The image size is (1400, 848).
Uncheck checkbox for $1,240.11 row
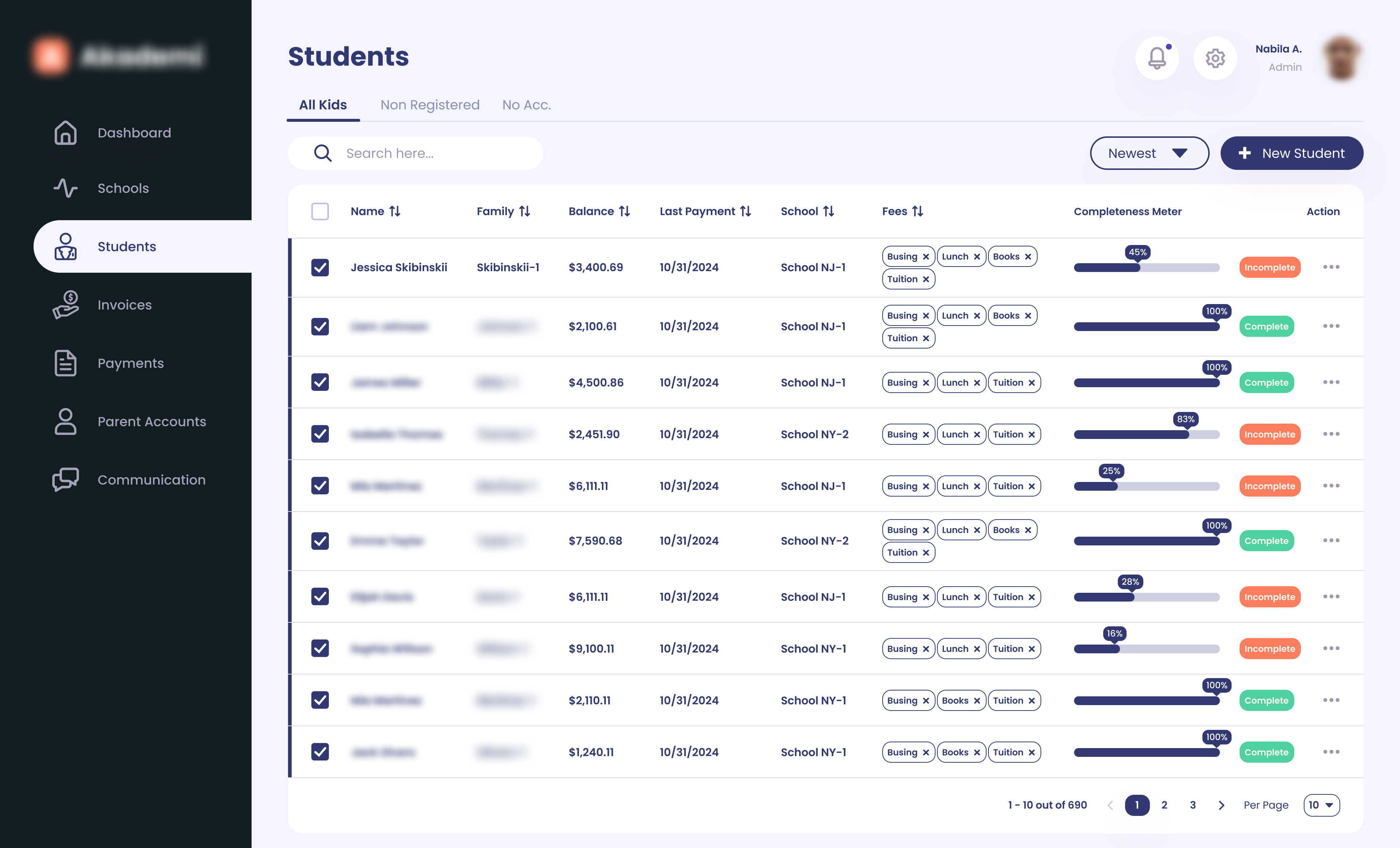[x=320, y=752]
